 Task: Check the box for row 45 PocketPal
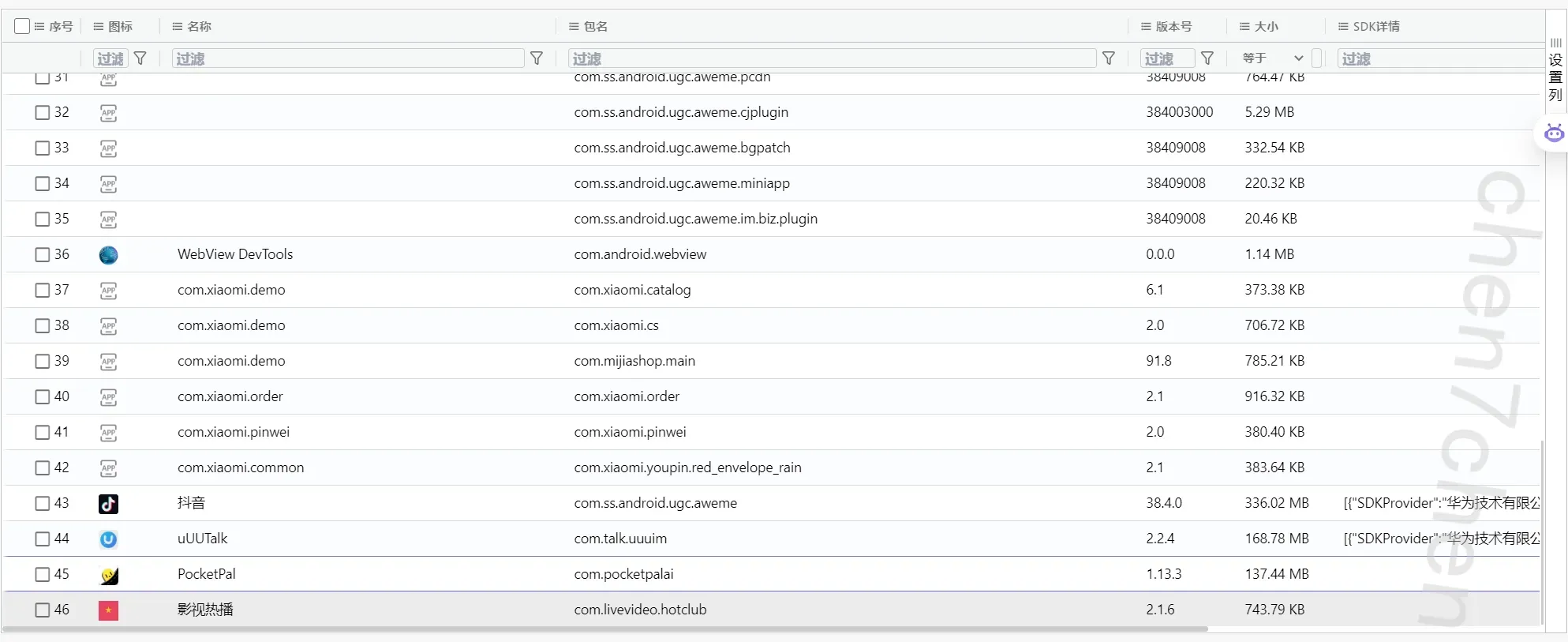pyautogui.click(x=43, y=575)
